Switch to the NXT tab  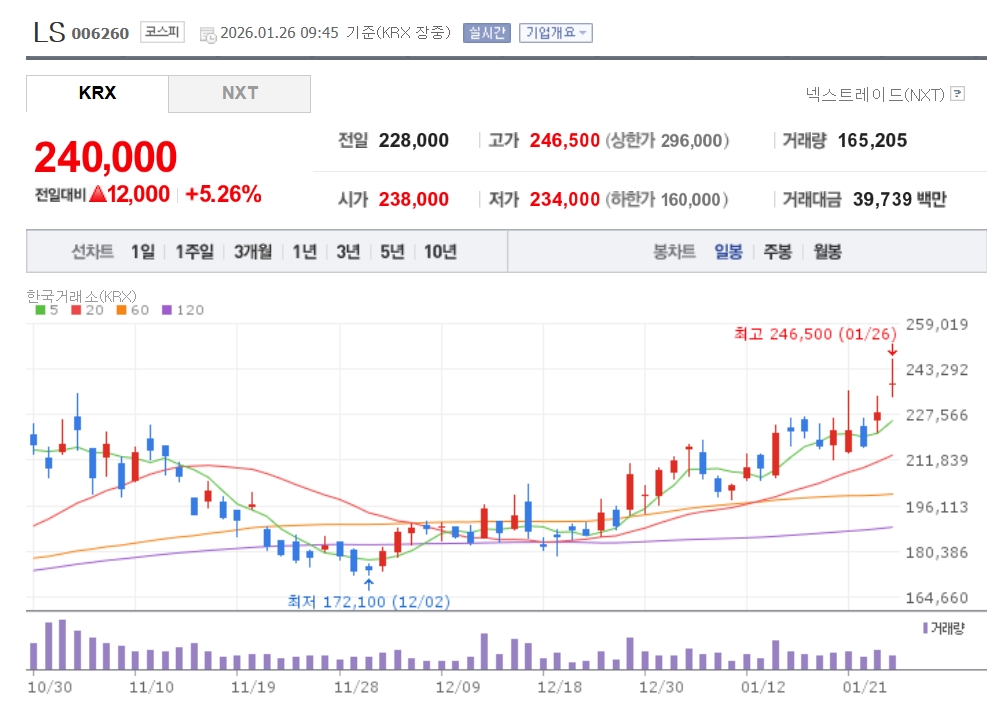(239, 93)
